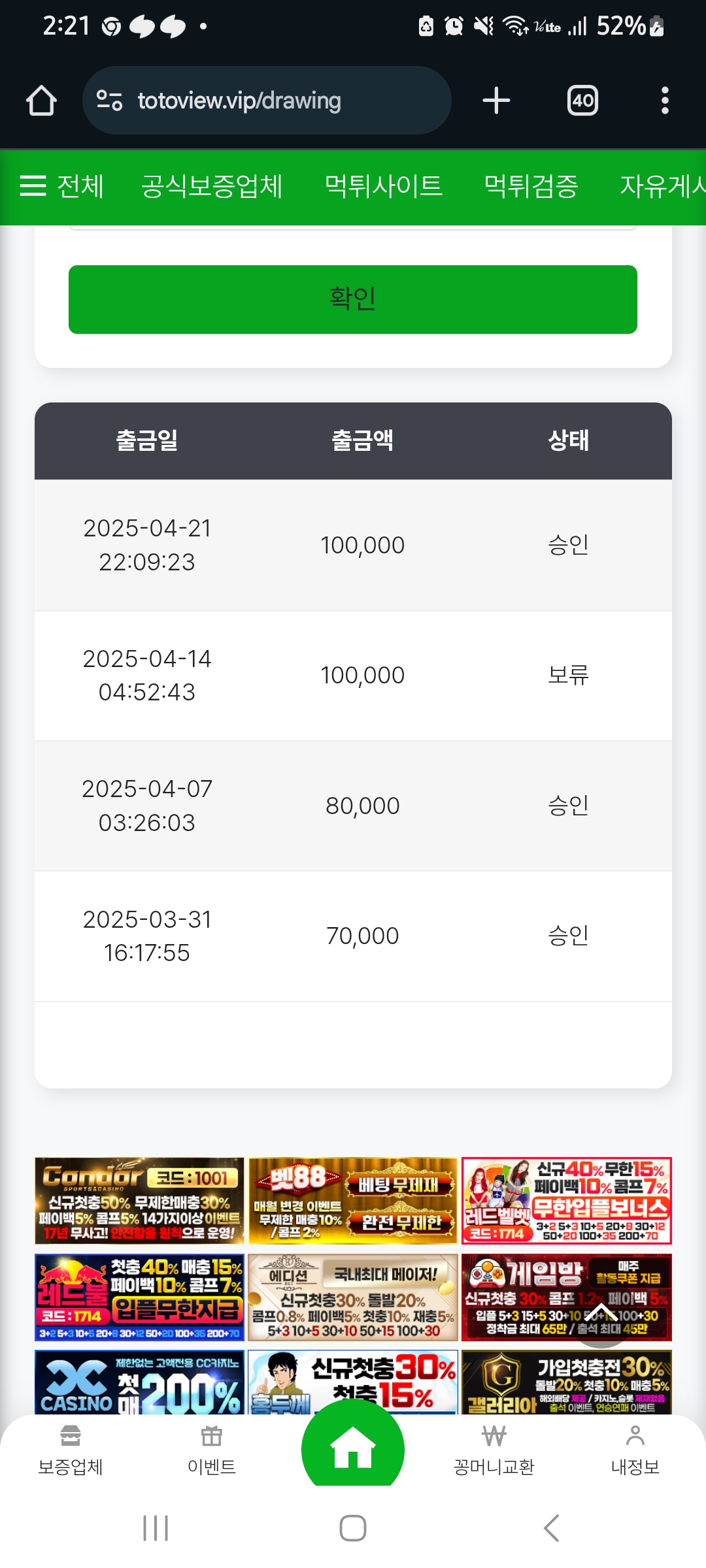
Task: Open the Condor 코드:1001 banner ad
Action: coord(139,1200)
